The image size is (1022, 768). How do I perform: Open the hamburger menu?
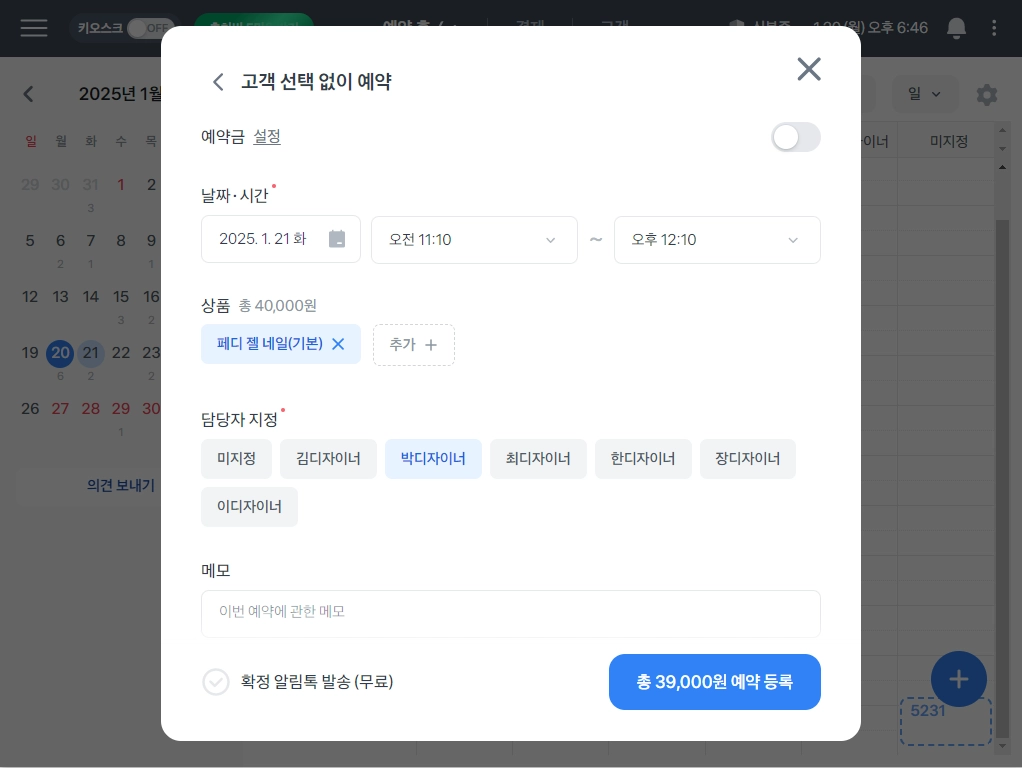[34, 28]
